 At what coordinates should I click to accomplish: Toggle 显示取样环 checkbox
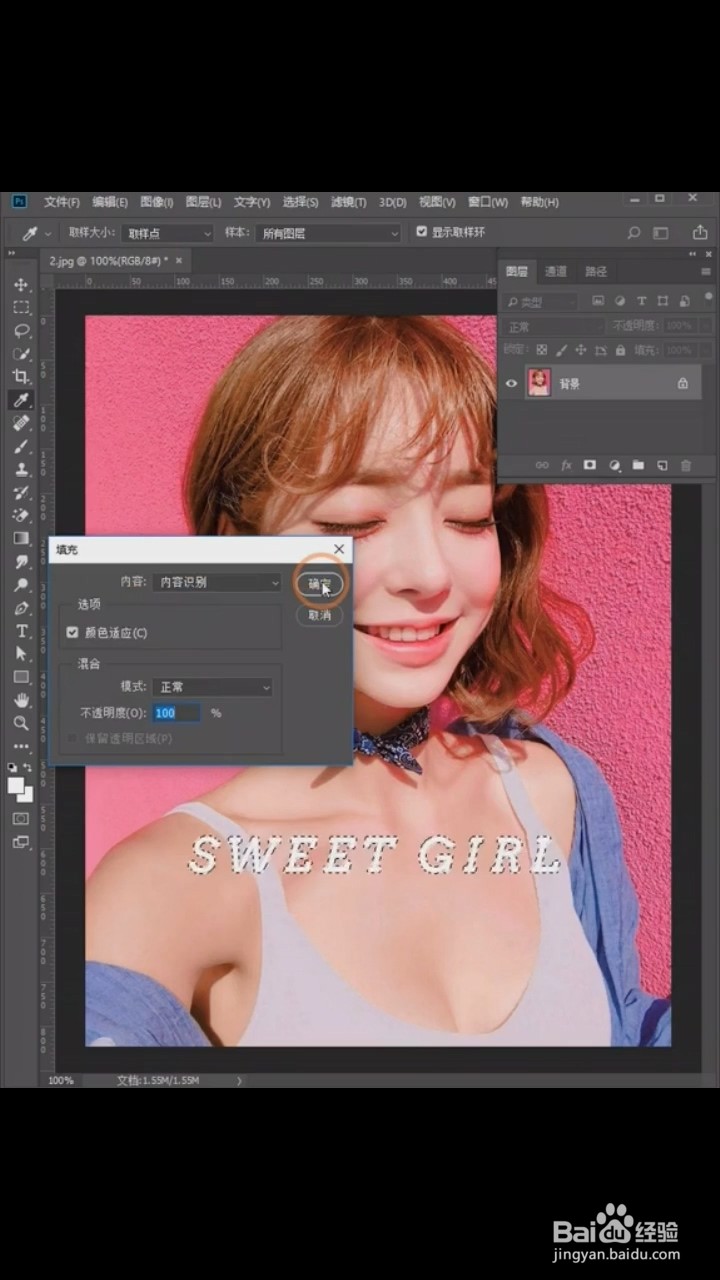tap(422, 232)
